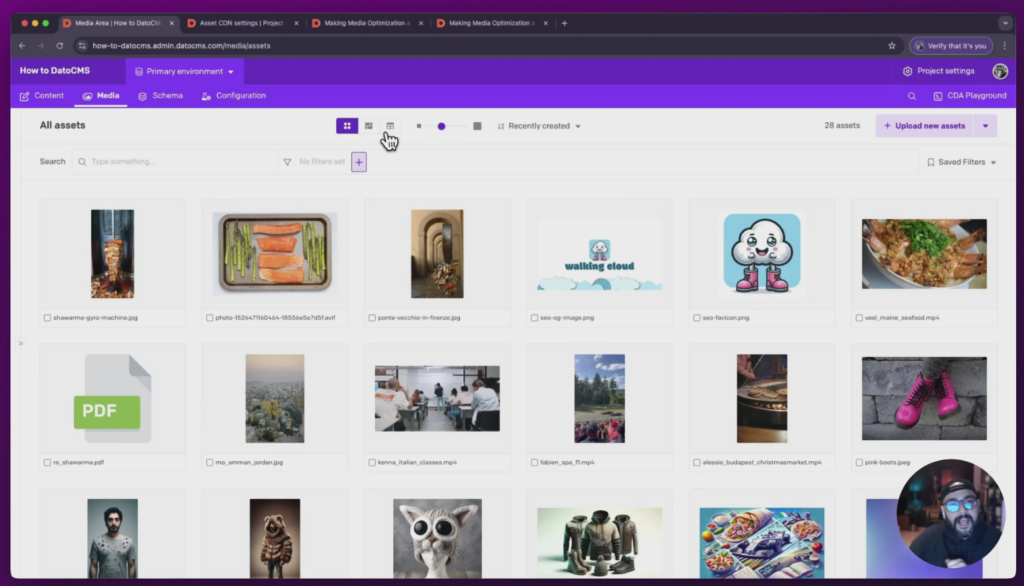Click the search magnifier in the purple navbar
1024x586 pixels.
(x=911, y=96)
